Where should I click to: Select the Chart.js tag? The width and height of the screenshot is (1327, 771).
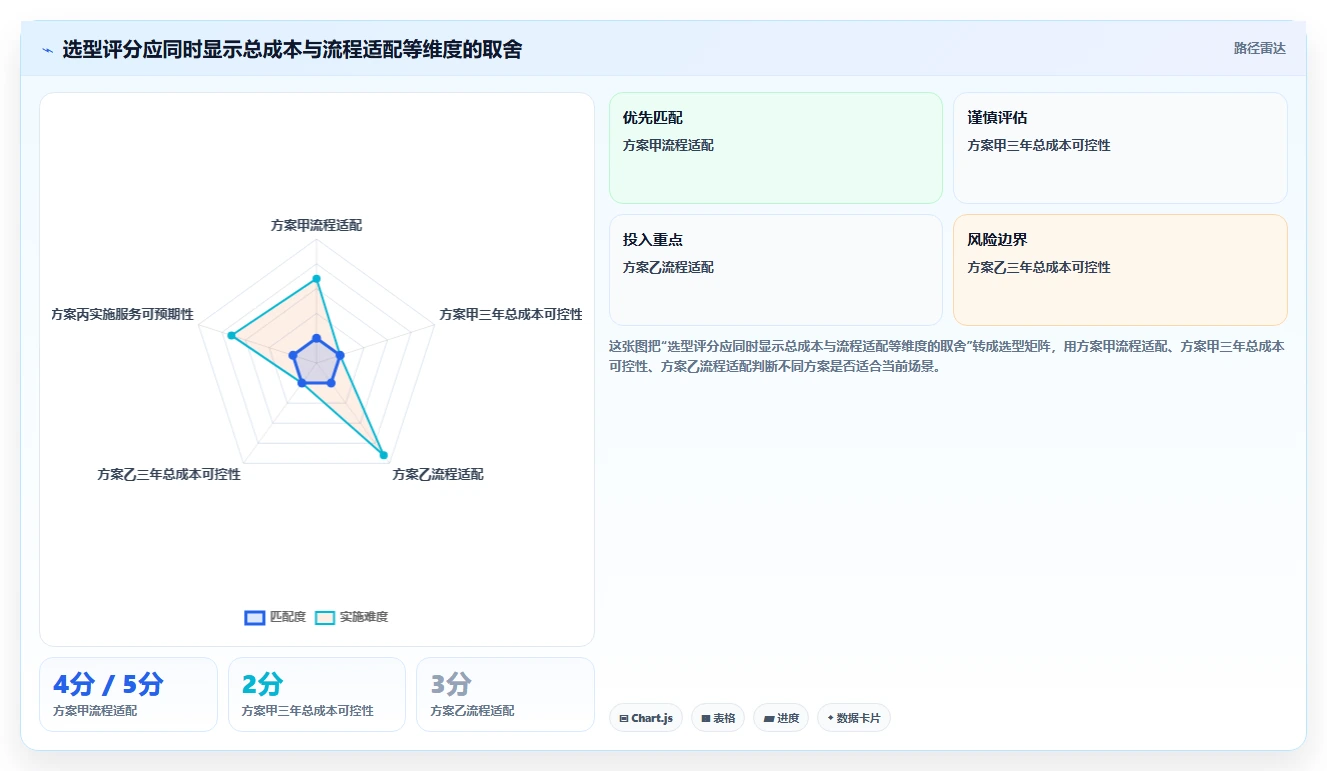[x=646, y=718]
